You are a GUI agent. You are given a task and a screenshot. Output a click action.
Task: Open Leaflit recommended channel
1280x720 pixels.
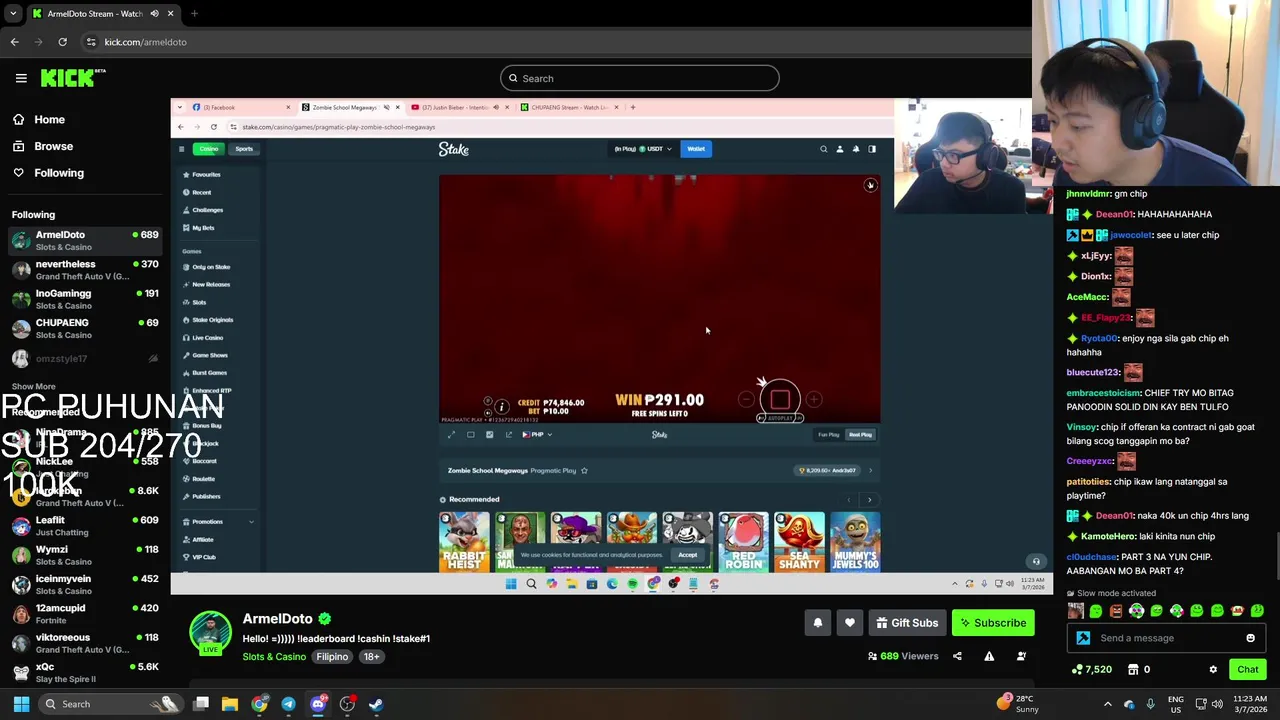[x=85, y=526]
